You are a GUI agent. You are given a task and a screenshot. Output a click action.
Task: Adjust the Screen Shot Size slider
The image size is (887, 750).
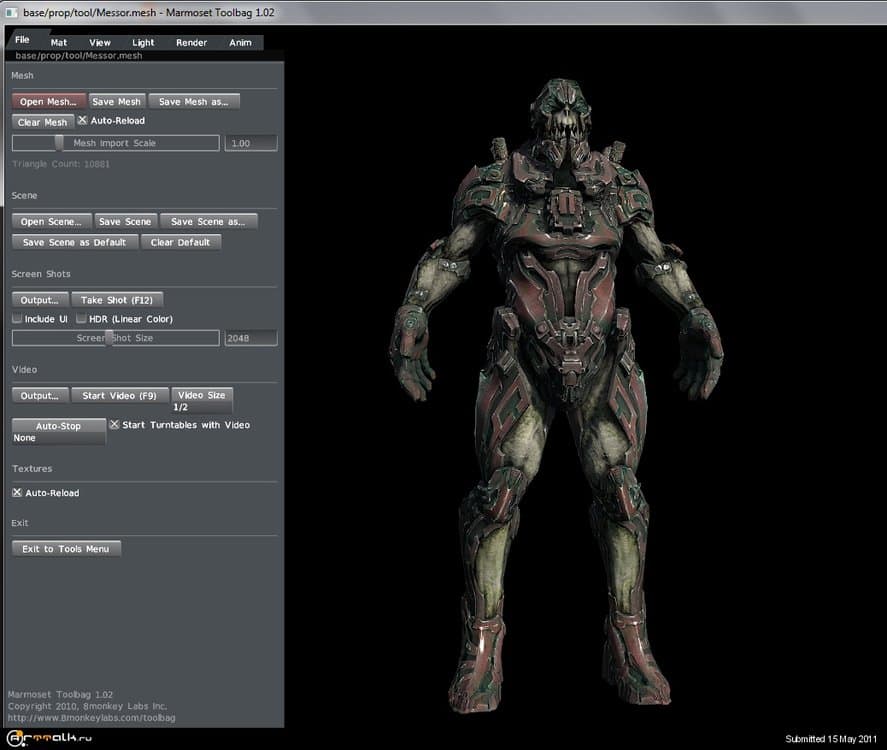point(115,338)
